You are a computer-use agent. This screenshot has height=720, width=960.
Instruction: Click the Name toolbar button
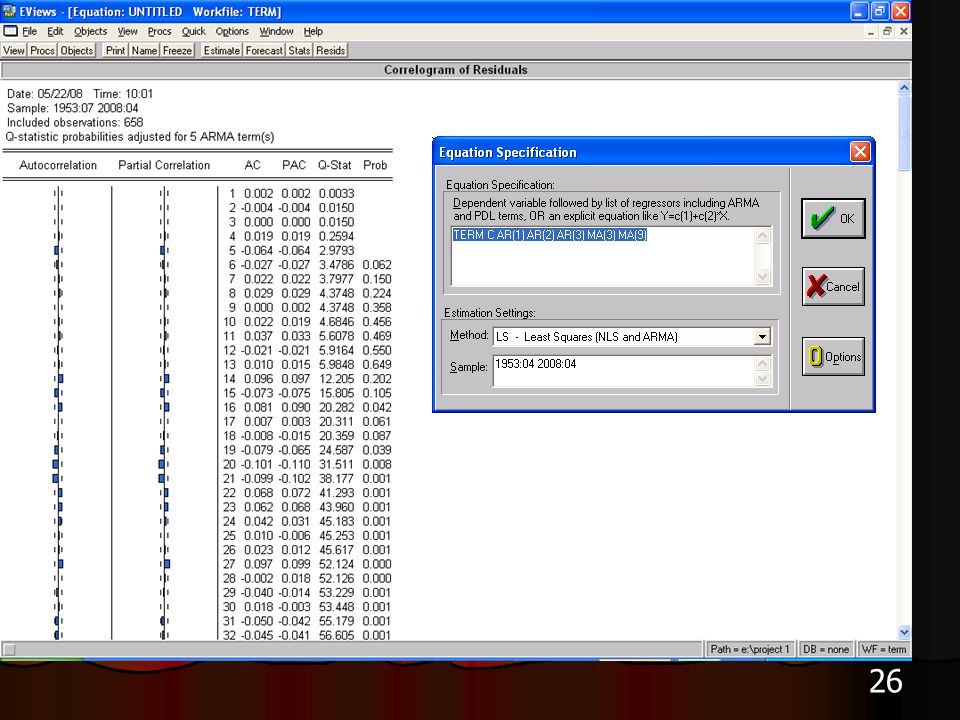[144, 51]
